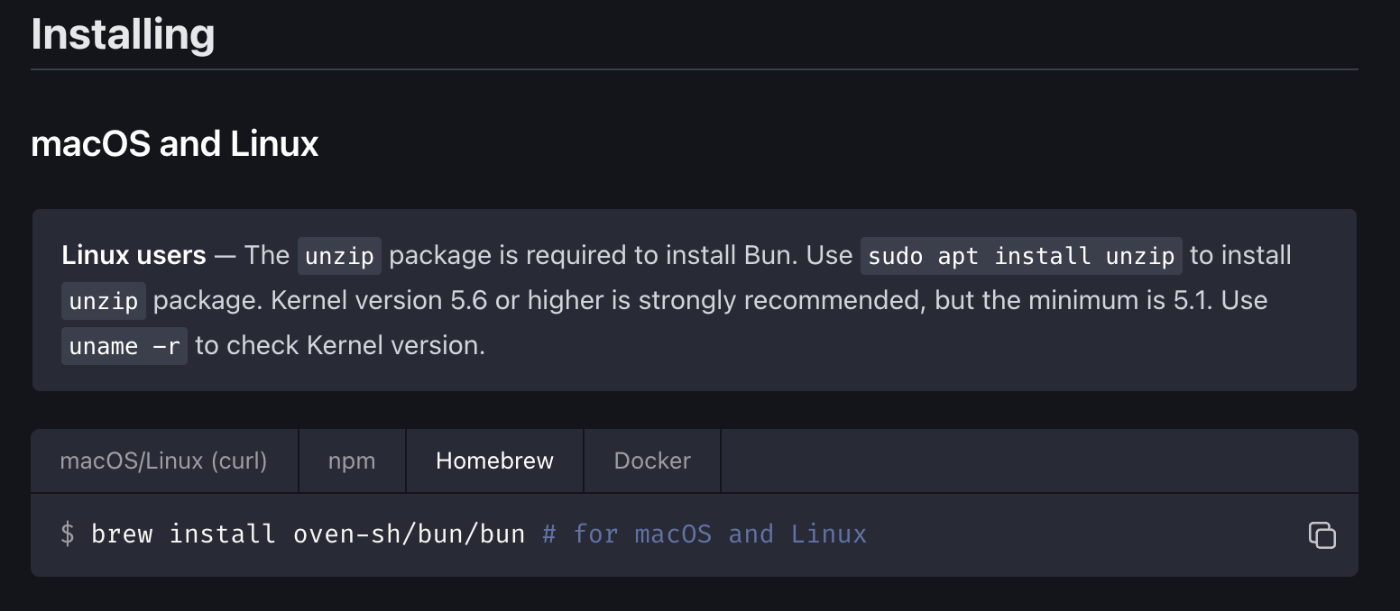Click the word install in the brew command
1400x611 pixels.
[223, 534]
